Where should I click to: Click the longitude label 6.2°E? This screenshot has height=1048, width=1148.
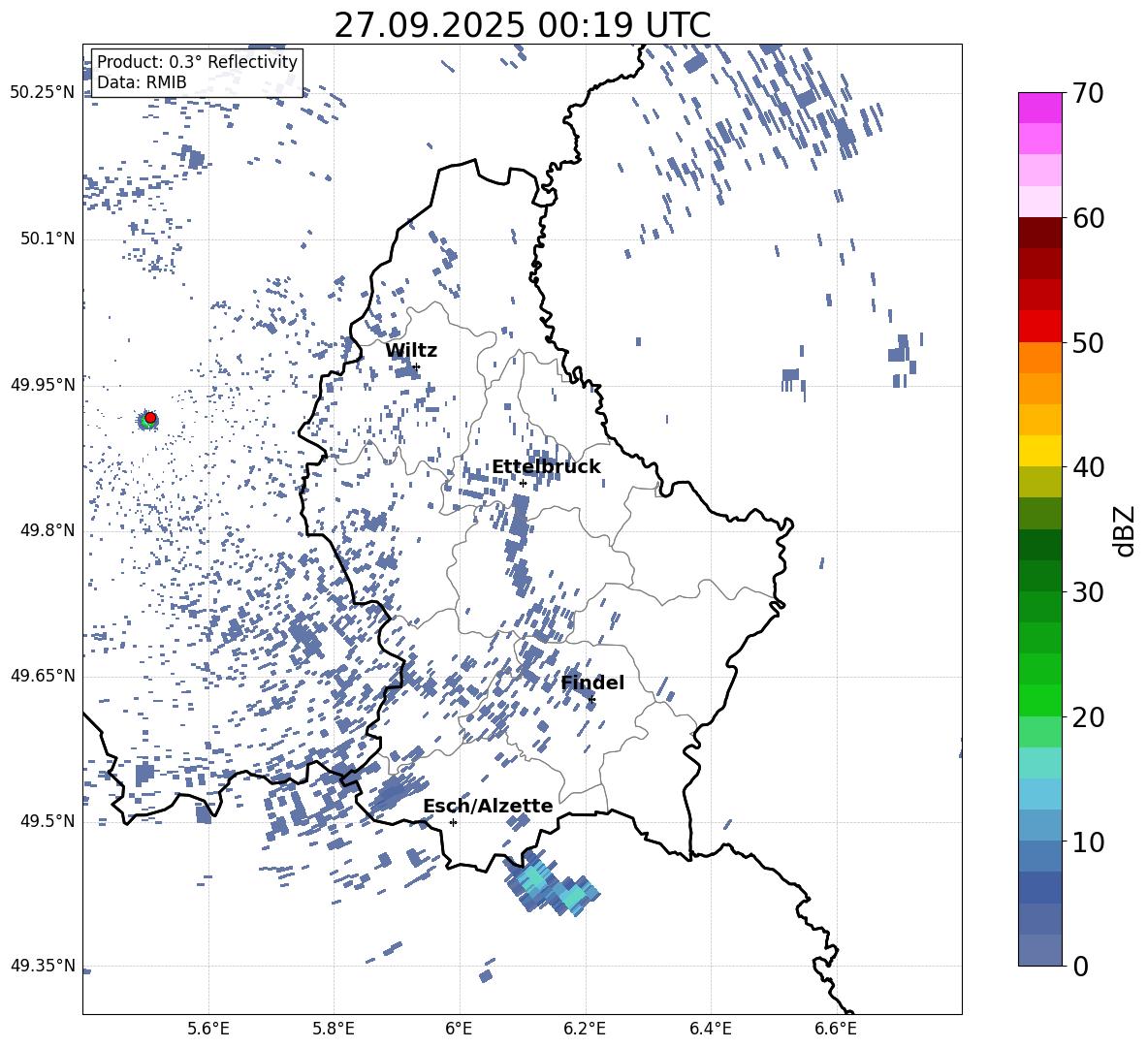click(585, 1029)
